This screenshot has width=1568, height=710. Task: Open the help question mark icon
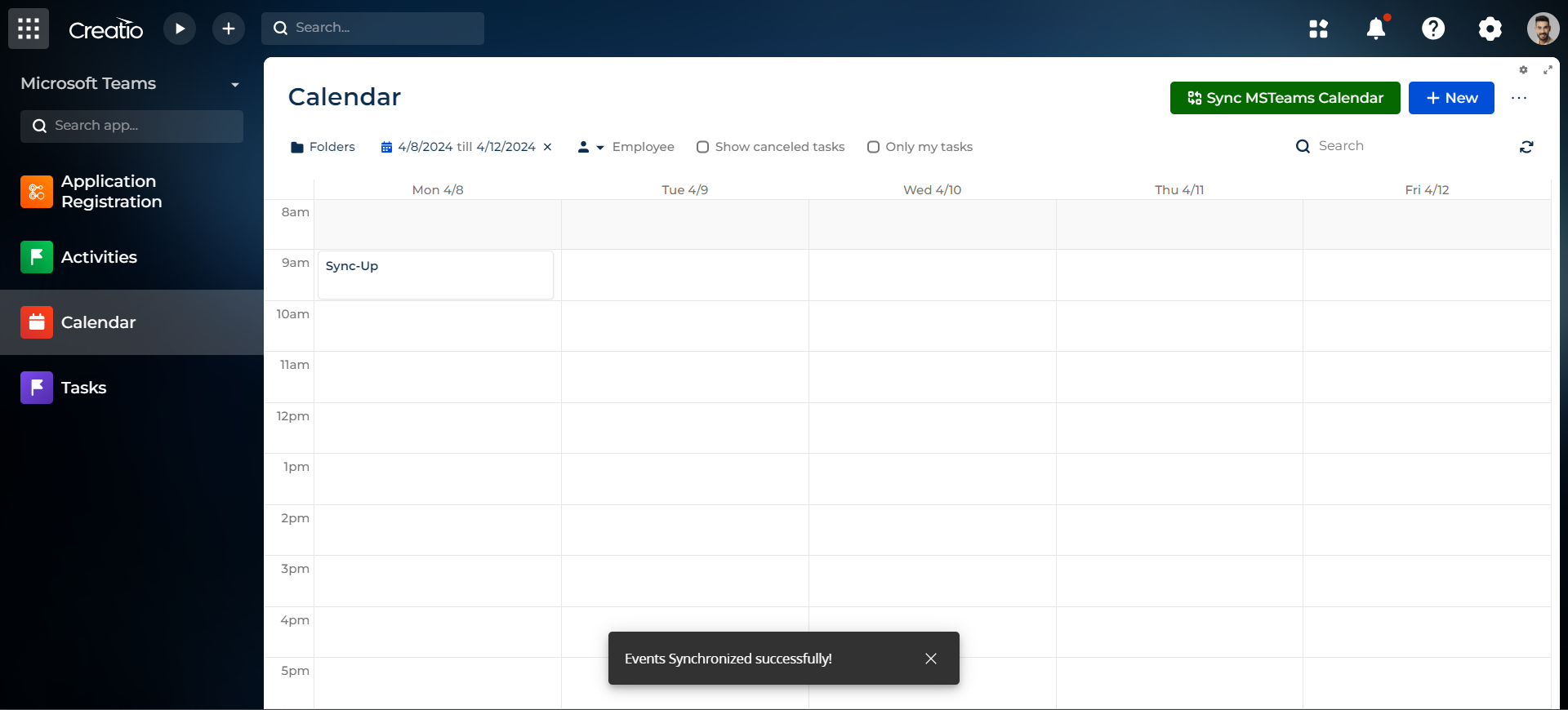1433,29
